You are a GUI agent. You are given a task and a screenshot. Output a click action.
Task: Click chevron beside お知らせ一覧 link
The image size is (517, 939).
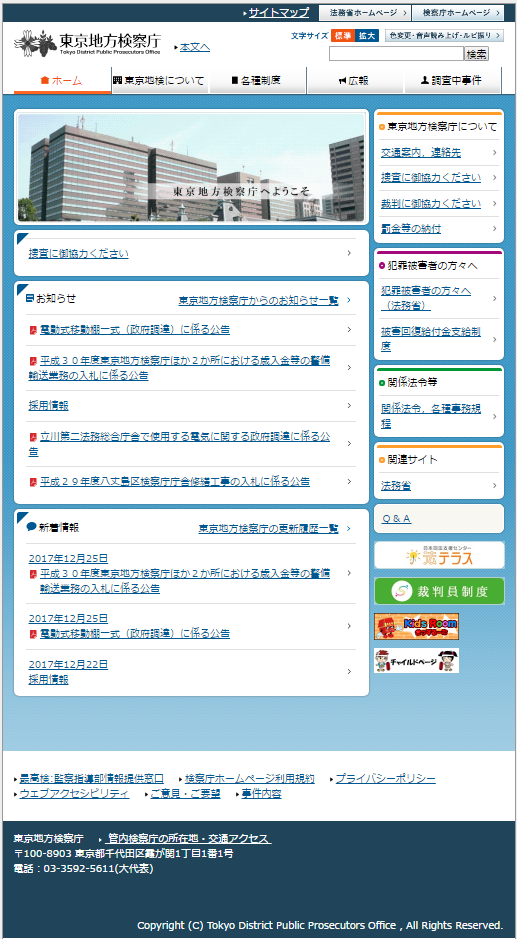[349, 300]
